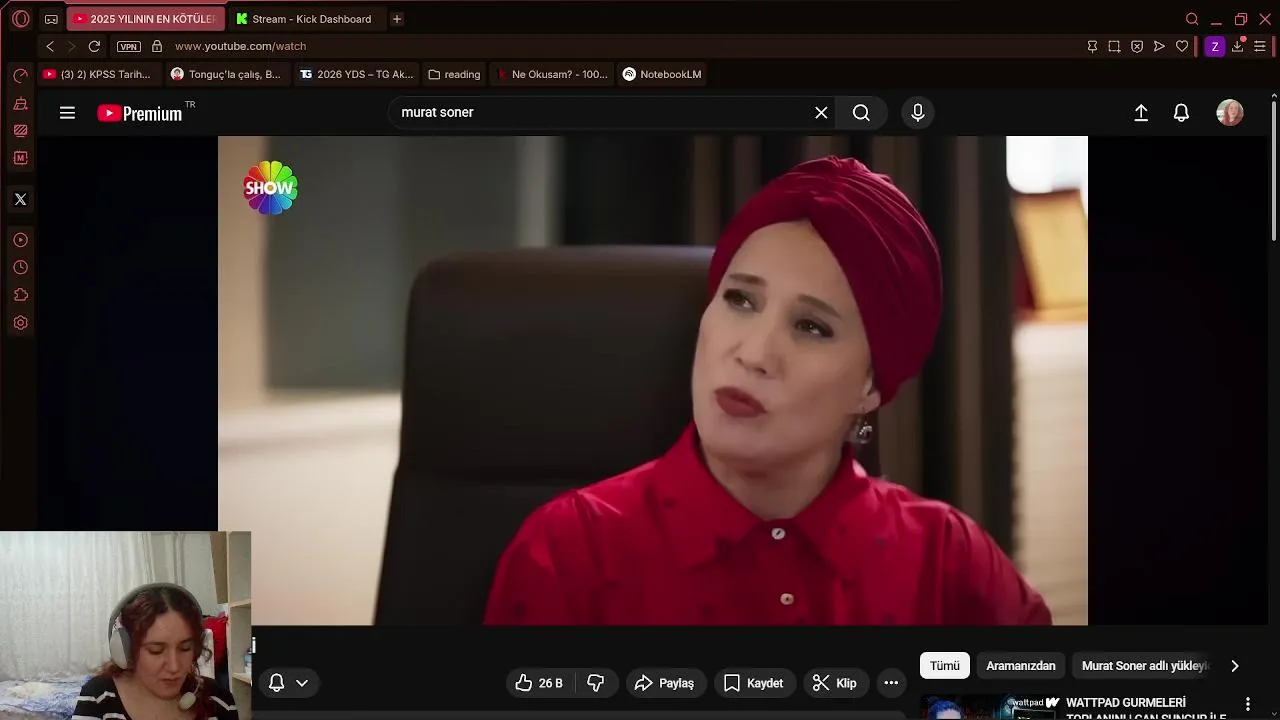
Task: Create a clip with Klip button
Action: pyautogui.click(x=835, y=683)
